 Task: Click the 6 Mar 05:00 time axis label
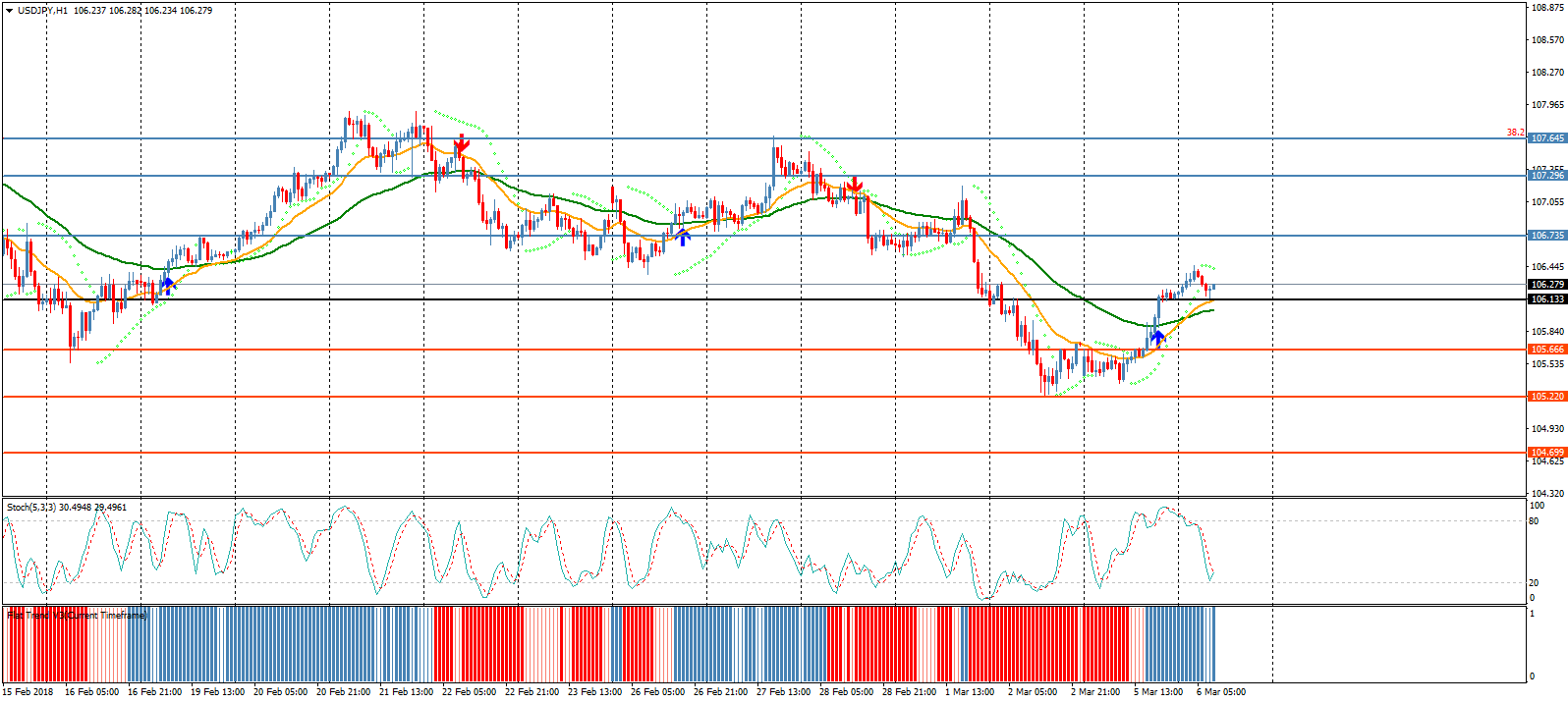1220,692
